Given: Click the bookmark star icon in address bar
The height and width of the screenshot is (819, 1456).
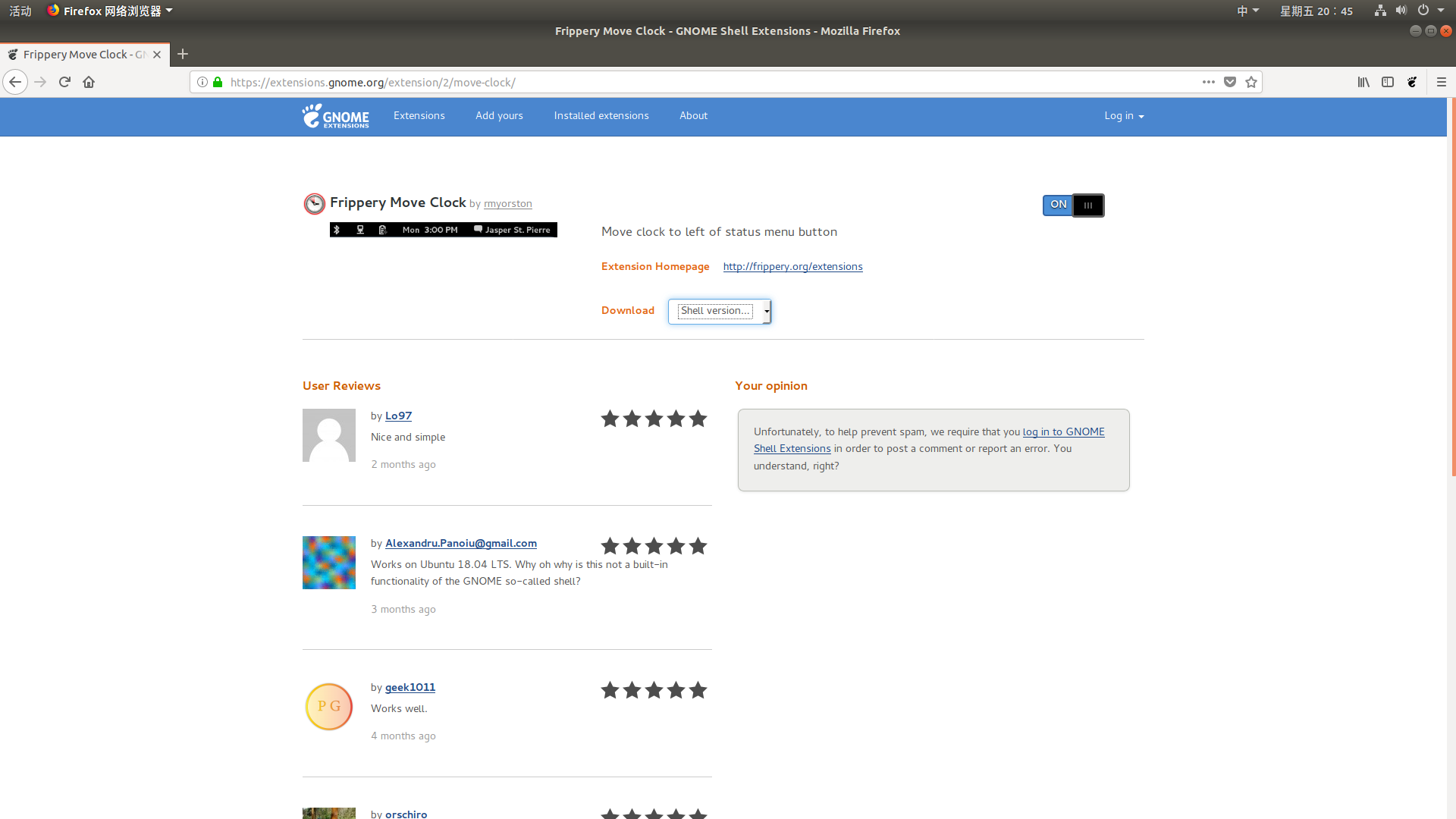Looking at the screenshot, I should point(1251,82).
